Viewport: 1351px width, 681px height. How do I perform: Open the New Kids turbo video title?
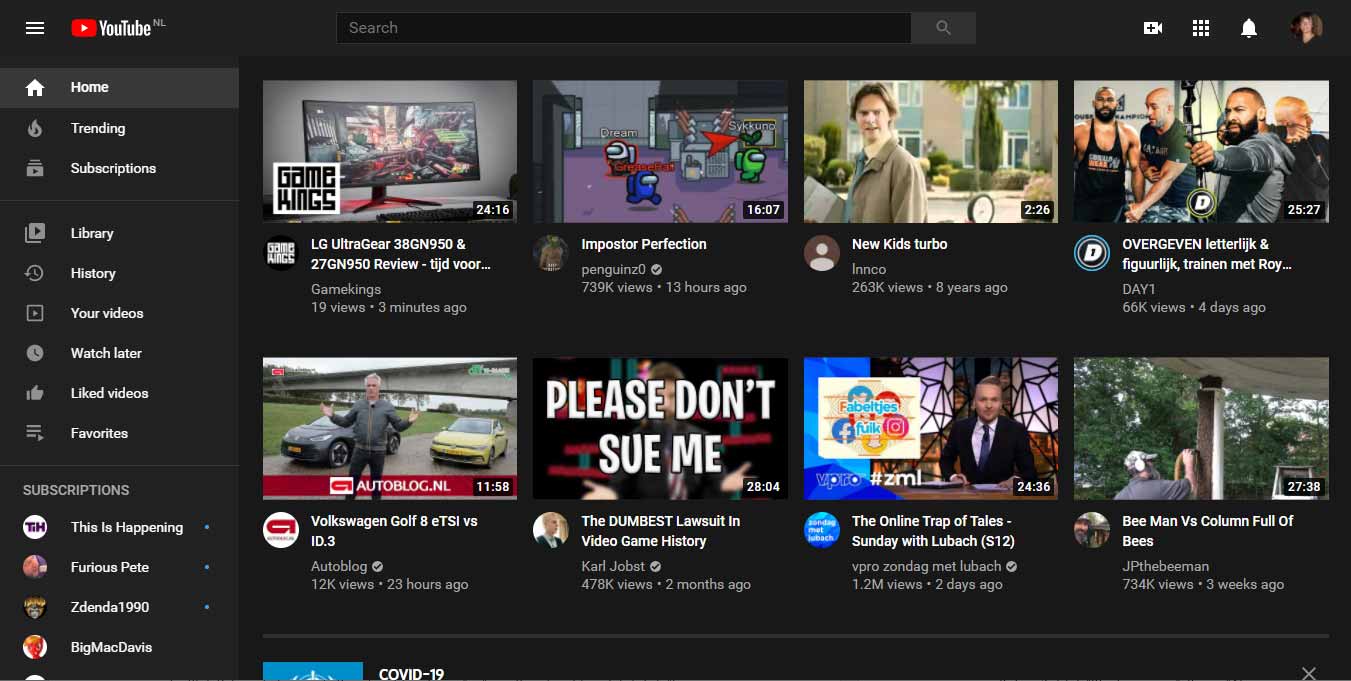click(x=899, y=244)
